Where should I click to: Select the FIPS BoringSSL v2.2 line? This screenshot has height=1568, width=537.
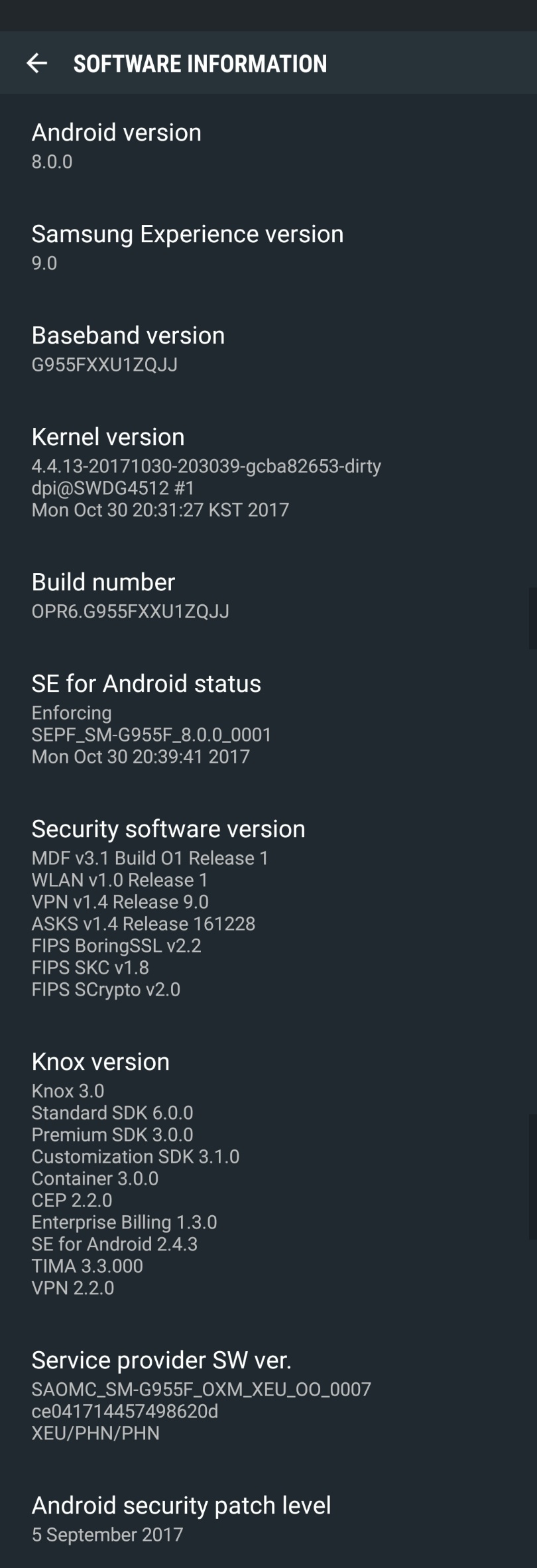116,945
